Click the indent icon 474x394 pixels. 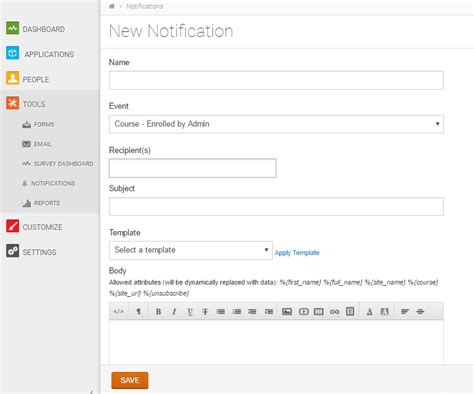[x=269, y=312]
